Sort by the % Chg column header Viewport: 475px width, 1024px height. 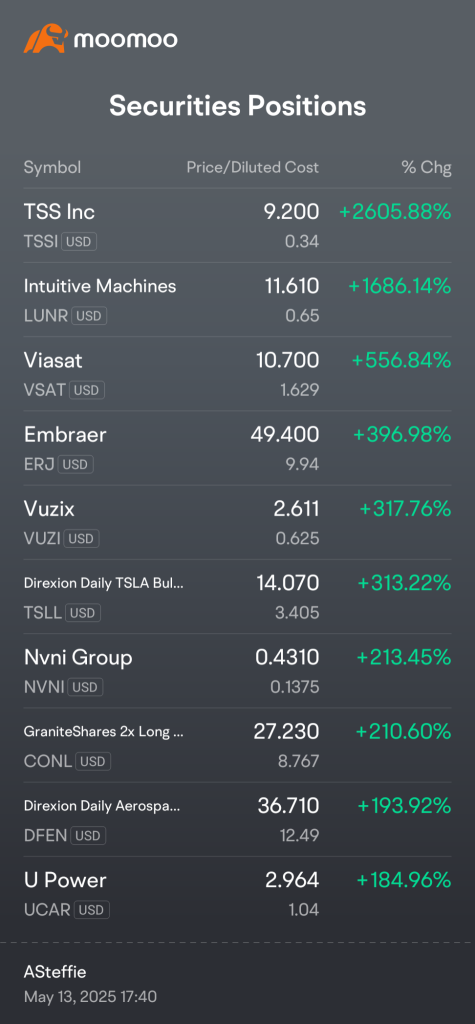pos(426,168)
